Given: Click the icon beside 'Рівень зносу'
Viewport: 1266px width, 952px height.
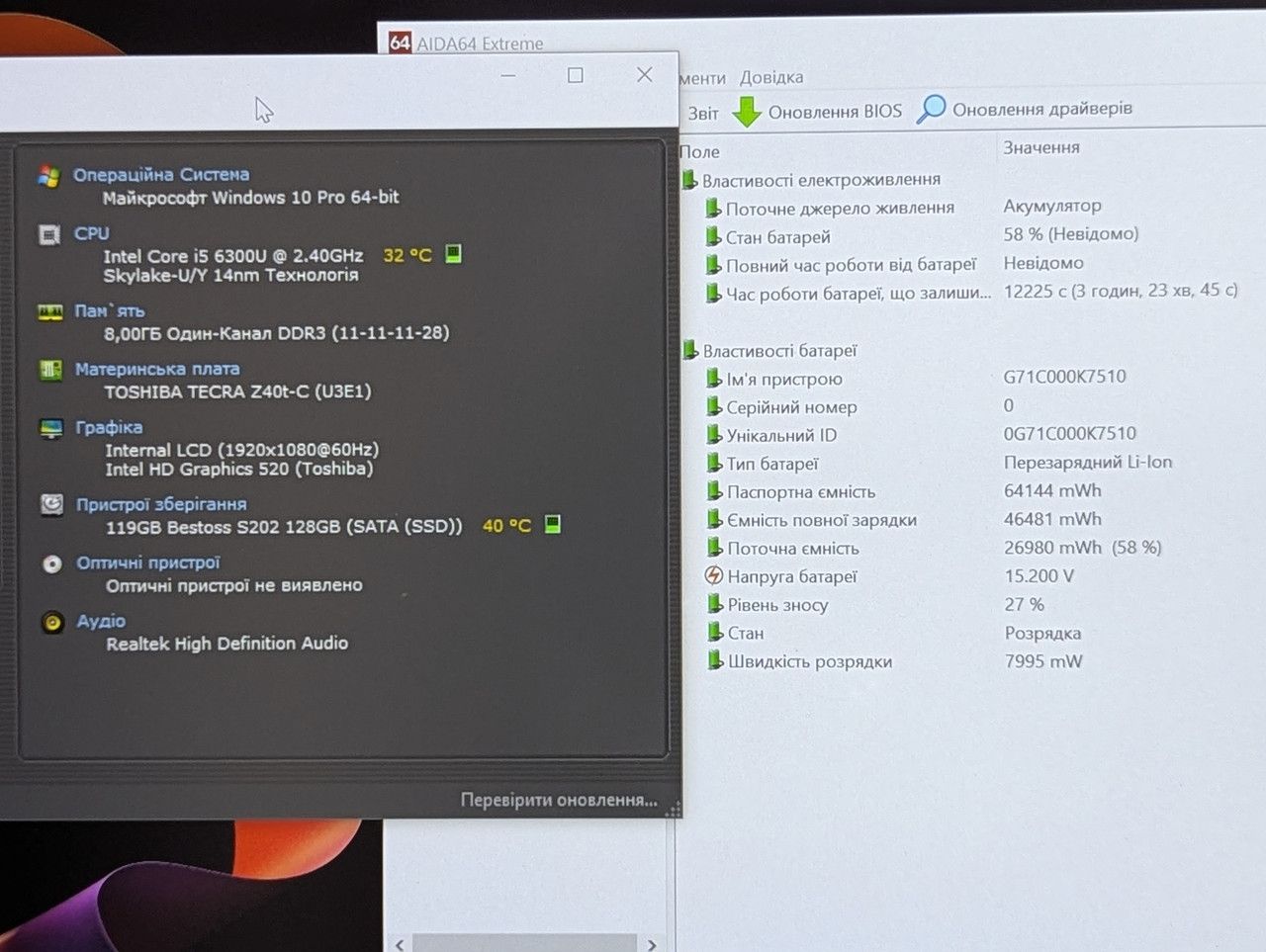Looking at the screenshot, I should tap(714, 604).
